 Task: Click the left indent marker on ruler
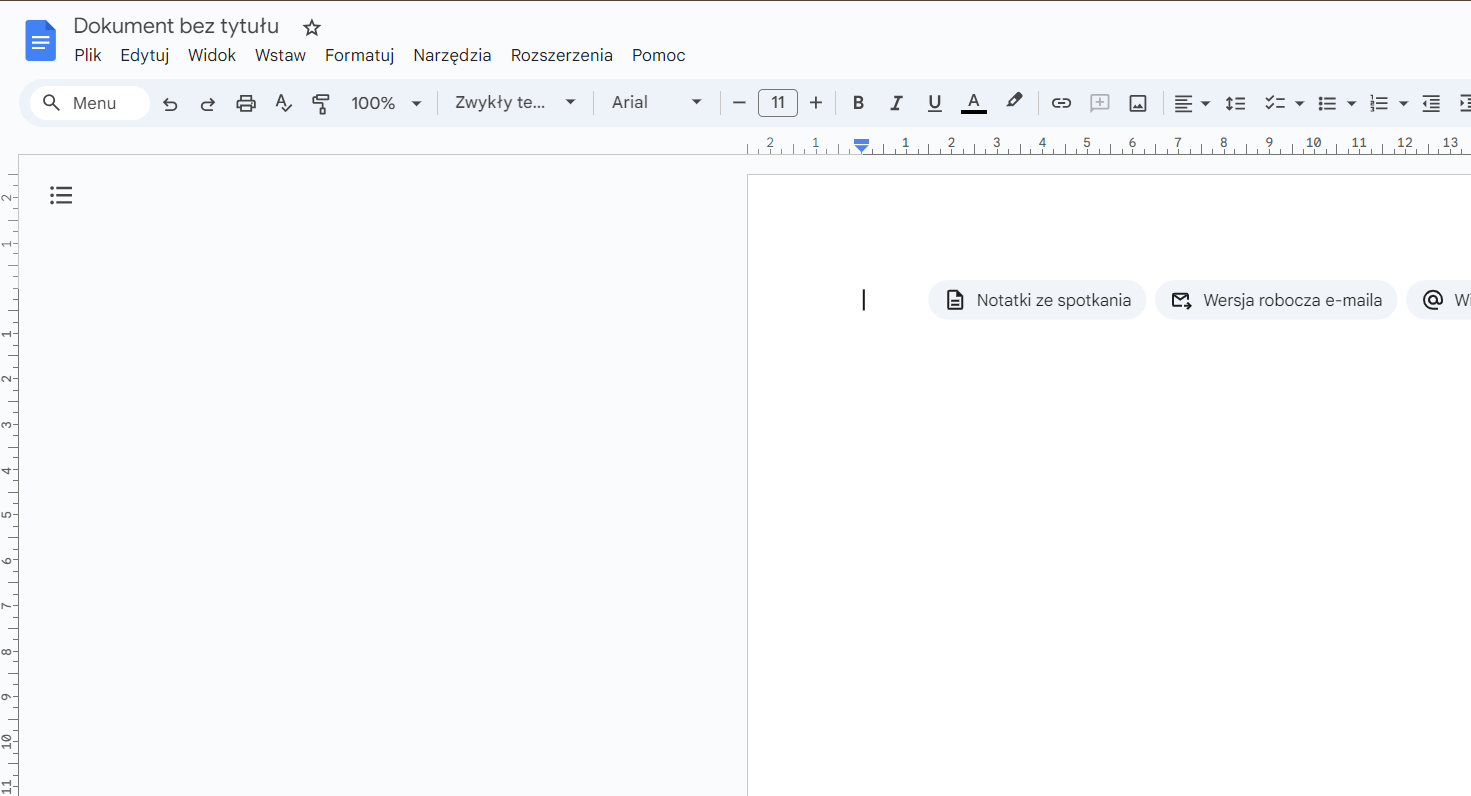click(x=862, y=148)
